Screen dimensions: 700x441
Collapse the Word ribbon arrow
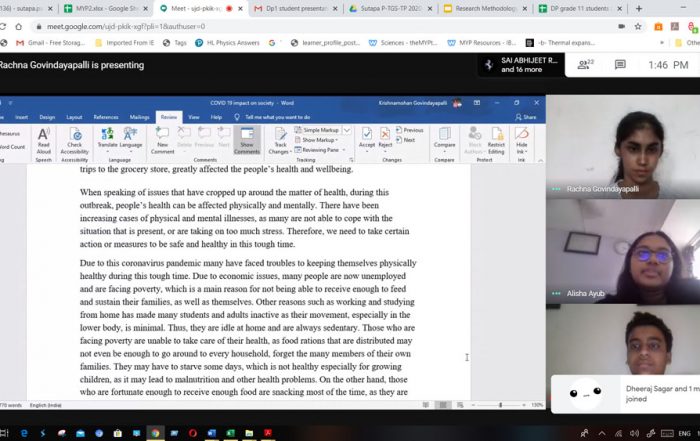(x=540, y=160)
